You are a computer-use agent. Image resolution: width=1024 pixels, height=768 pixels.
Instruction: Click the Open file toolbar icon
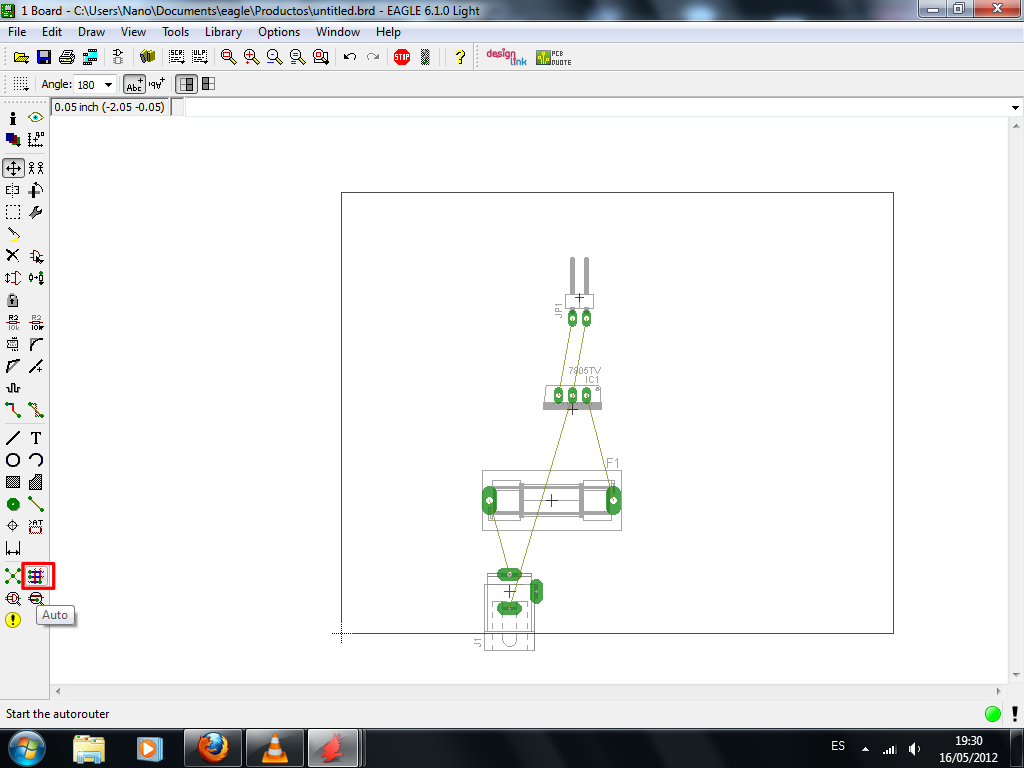[x=21, y=57]
